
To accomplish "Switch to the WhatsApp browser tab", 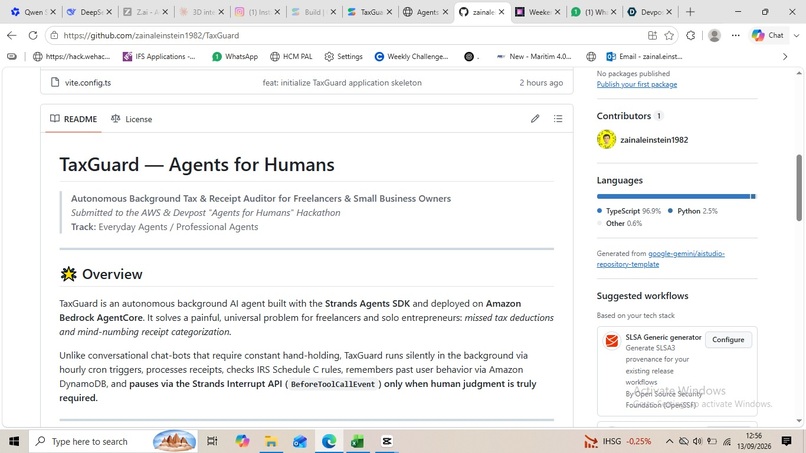I will pos(590,12).
